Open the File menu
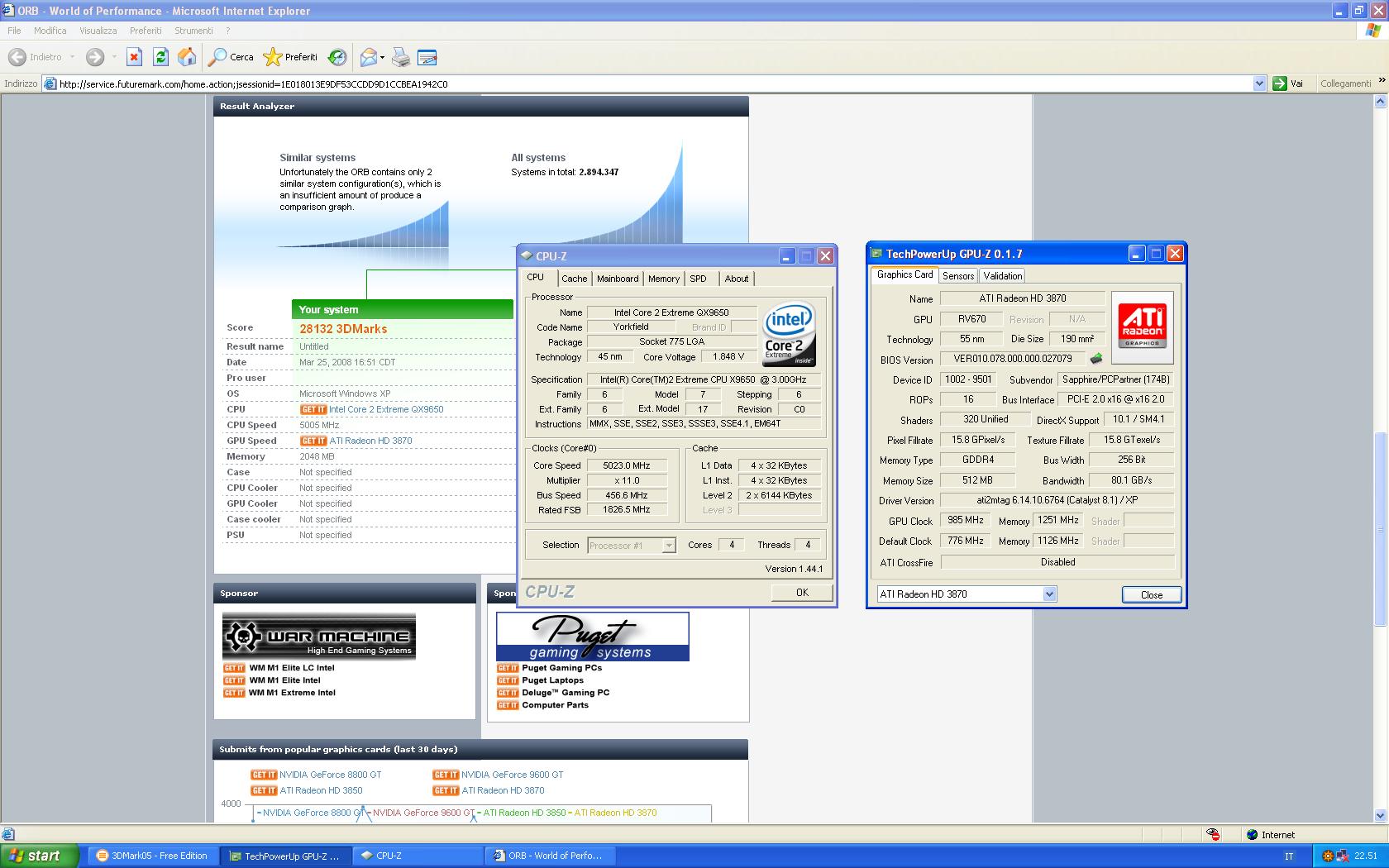The width and height of the screenshot is (1389, 868). pyautogui.click(x=14, y=31)
